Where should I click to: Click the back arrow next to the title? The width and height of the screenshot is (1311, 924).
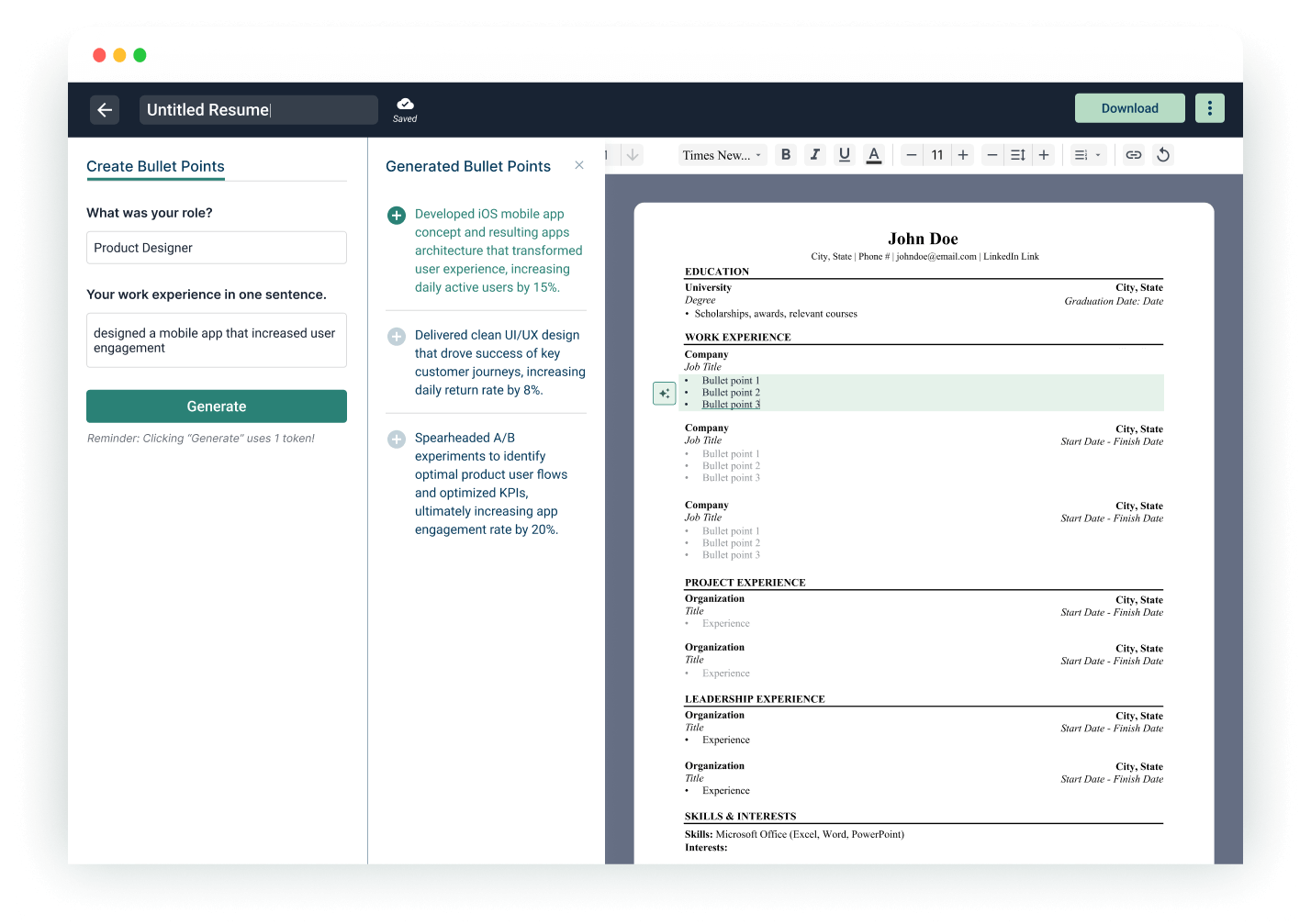pyautogui.click(x=105, y=109)
